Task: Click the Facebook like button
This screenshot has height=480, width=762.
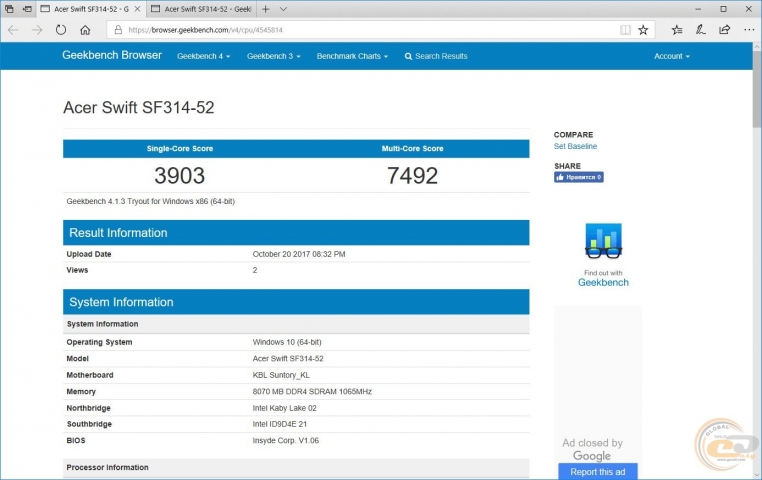Action: tap(579, 177)
